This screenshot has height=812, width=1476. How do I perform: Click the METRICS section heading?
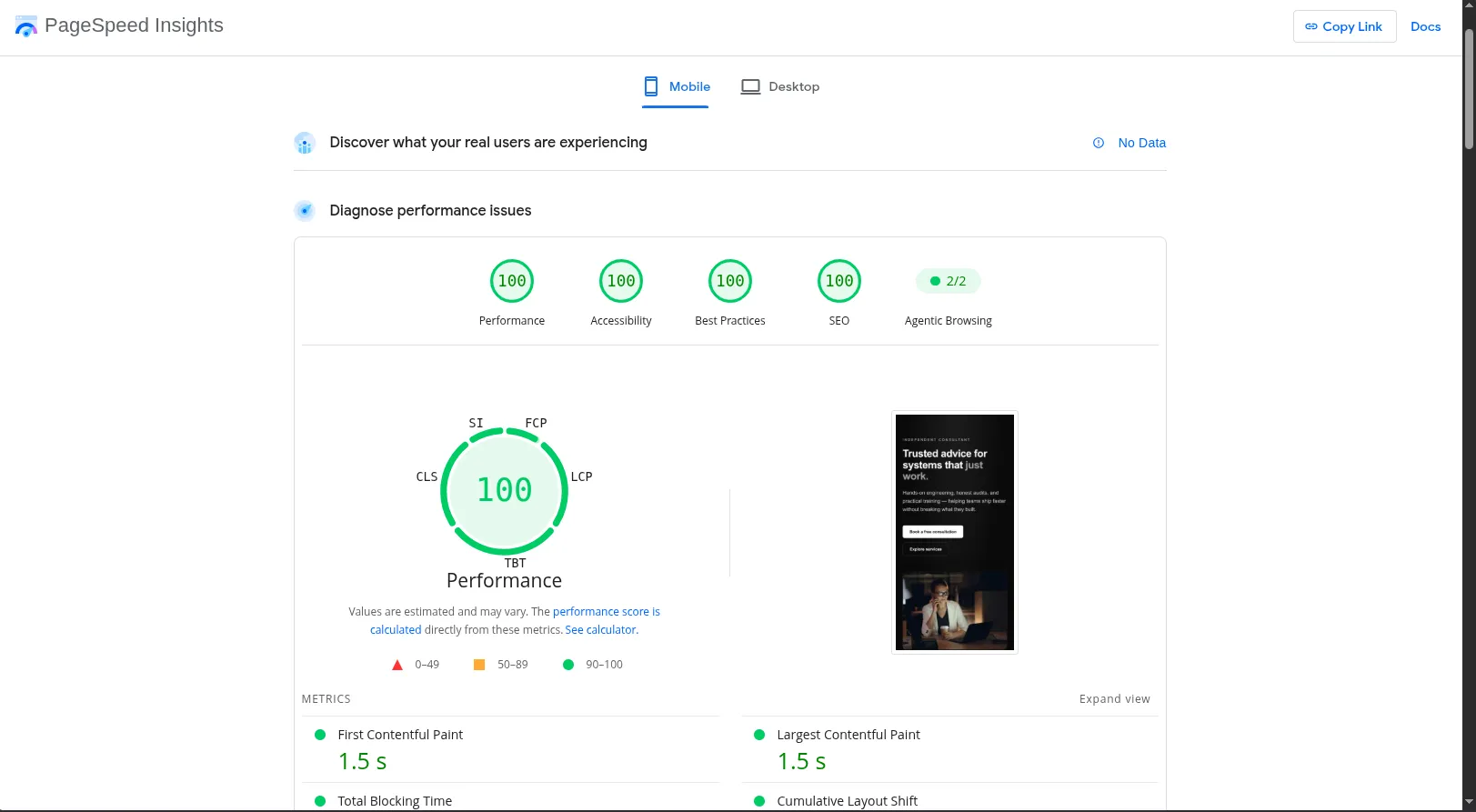tap(326, 699)
